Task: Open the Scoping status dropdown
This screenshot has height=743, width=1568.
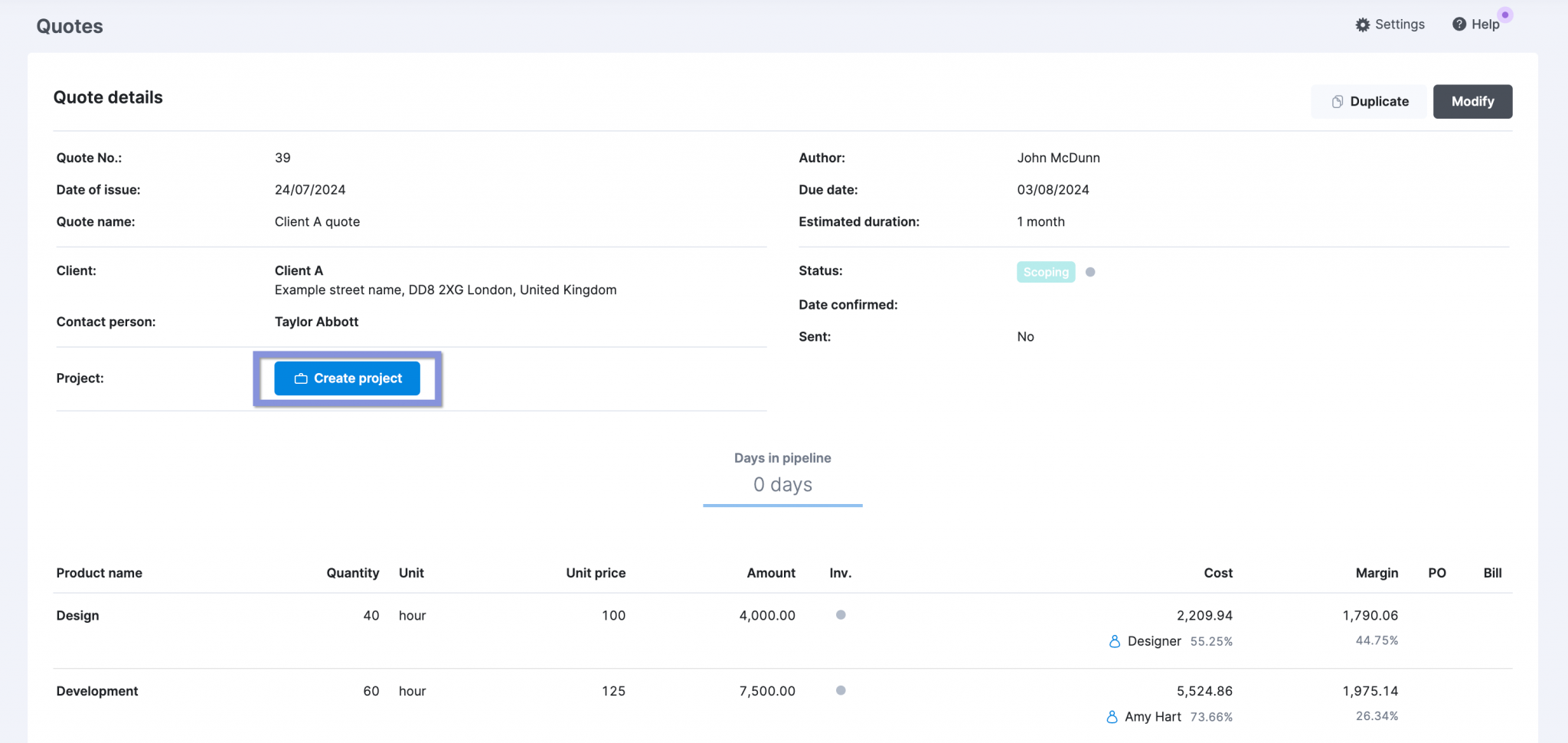Action: click(x=1046, y=272)
